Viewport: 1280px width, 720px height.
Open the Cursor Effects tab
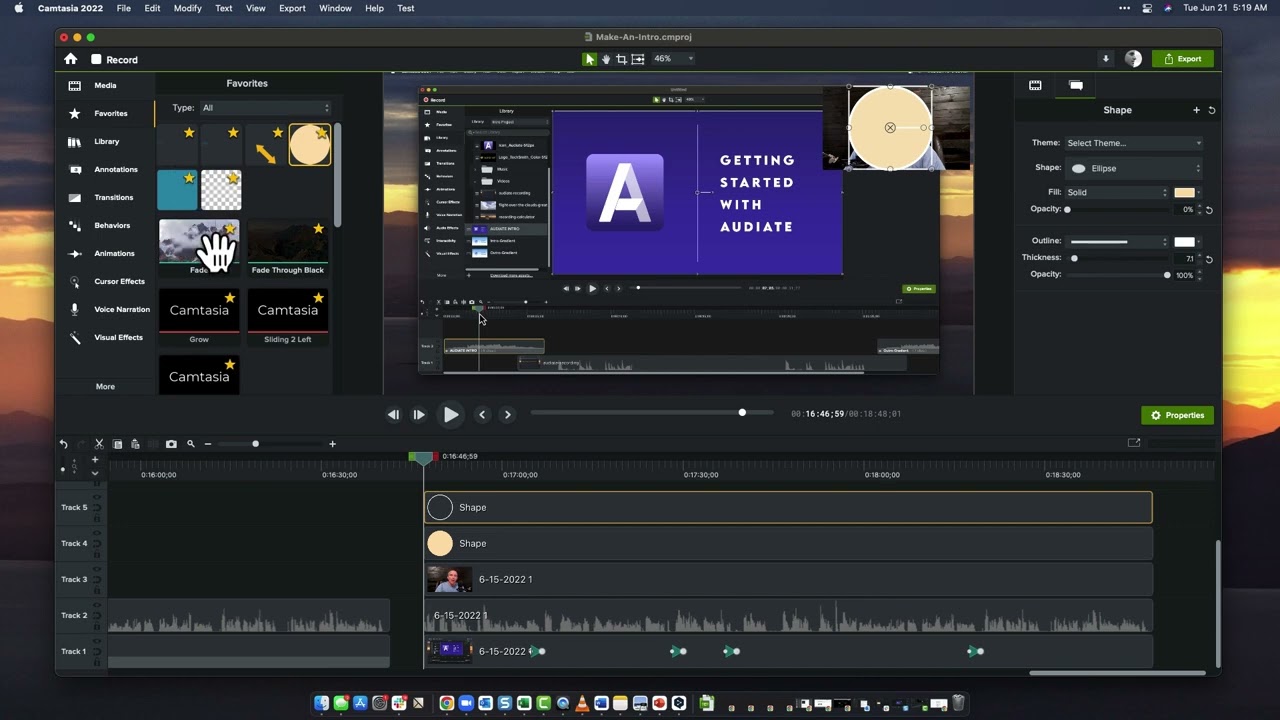pos(105,282)
